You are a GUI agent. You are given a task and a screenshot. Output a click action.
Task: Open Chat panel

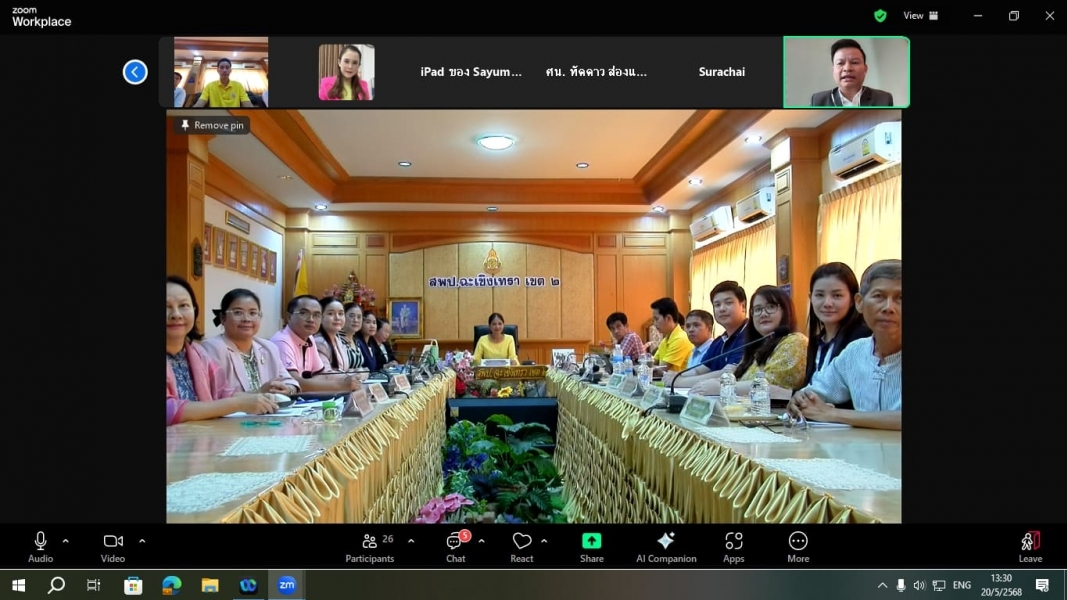[x=456, y=547]
